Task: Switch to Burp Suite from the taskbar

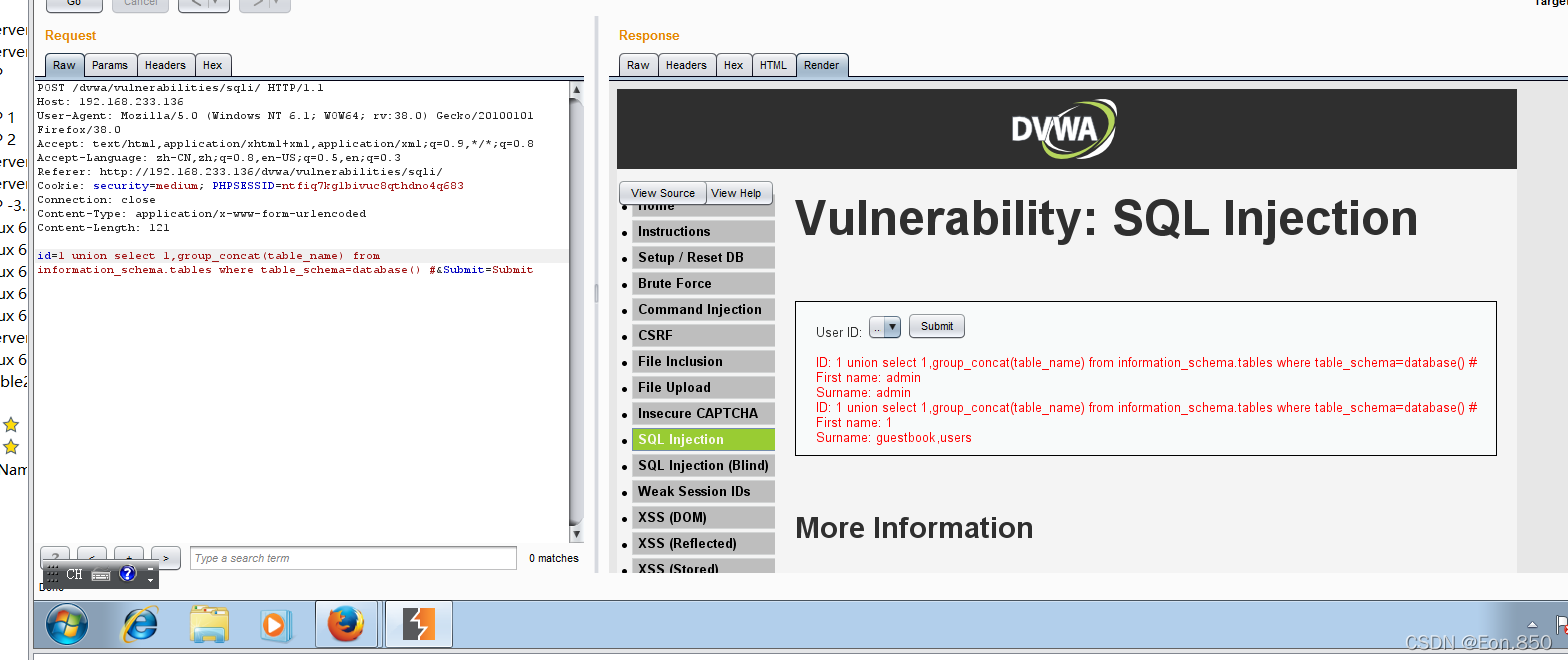Action: point(419,624)
